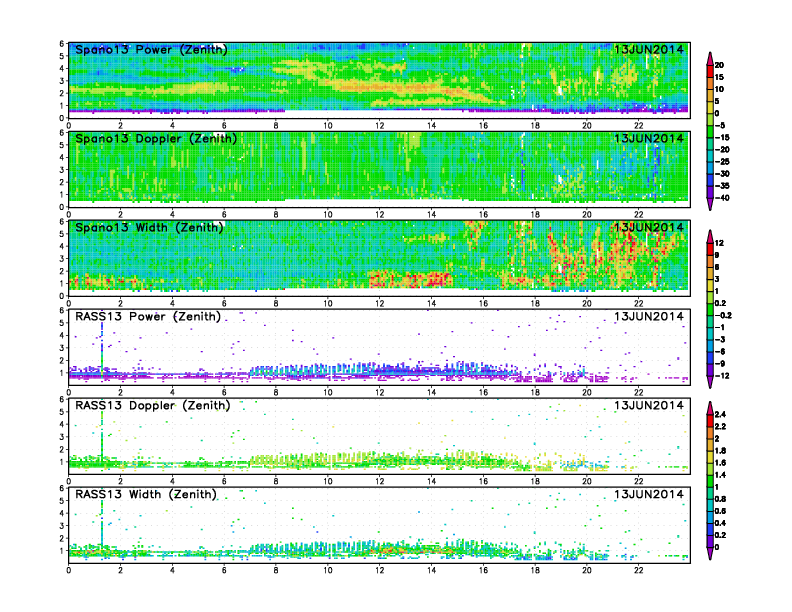This screenshot has height=612, width=792.
Task: Click the 'RASS13 Width (Zenith)' panel title
Action: click(145, 494)
